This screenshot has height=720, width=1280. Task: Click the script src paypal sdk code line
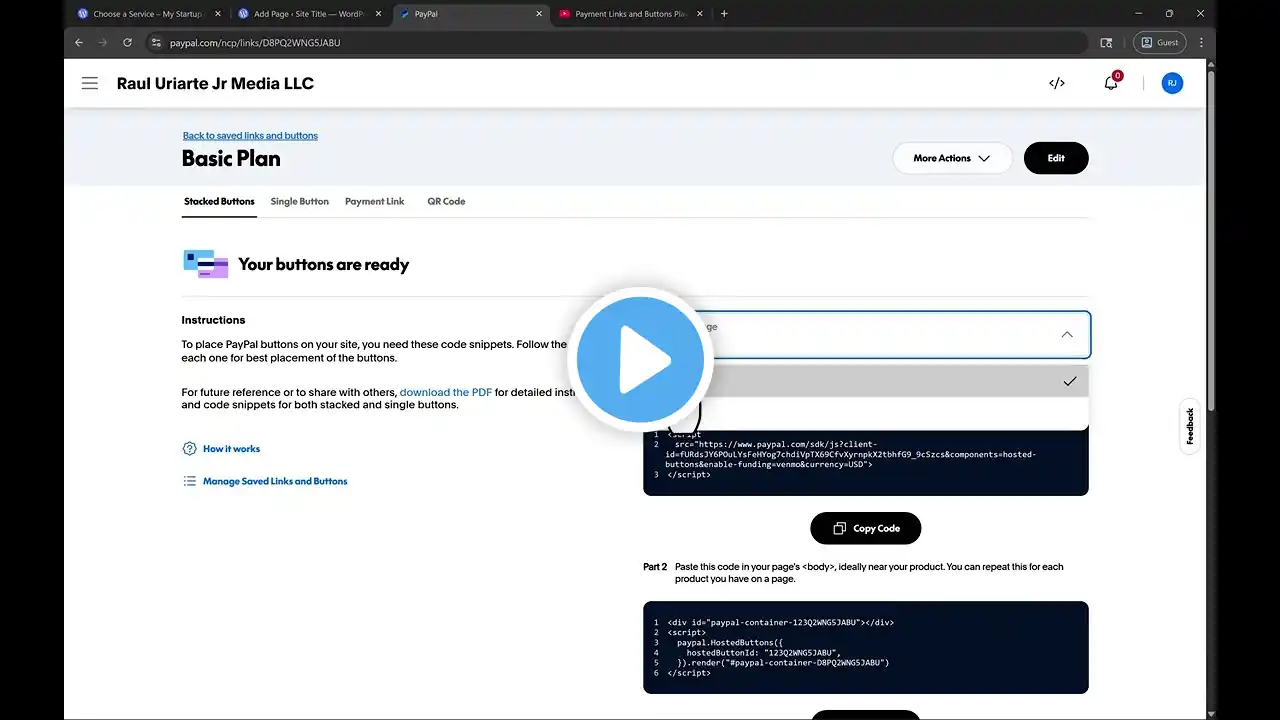pyautogui.click(x=852, y=454)
